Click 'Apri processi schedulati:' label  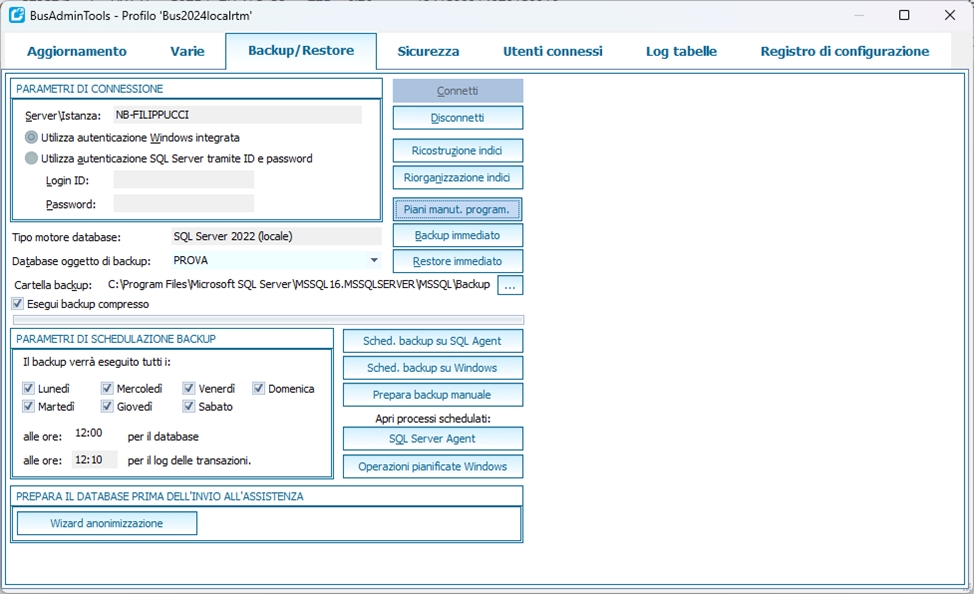click(x=433, y=419)
